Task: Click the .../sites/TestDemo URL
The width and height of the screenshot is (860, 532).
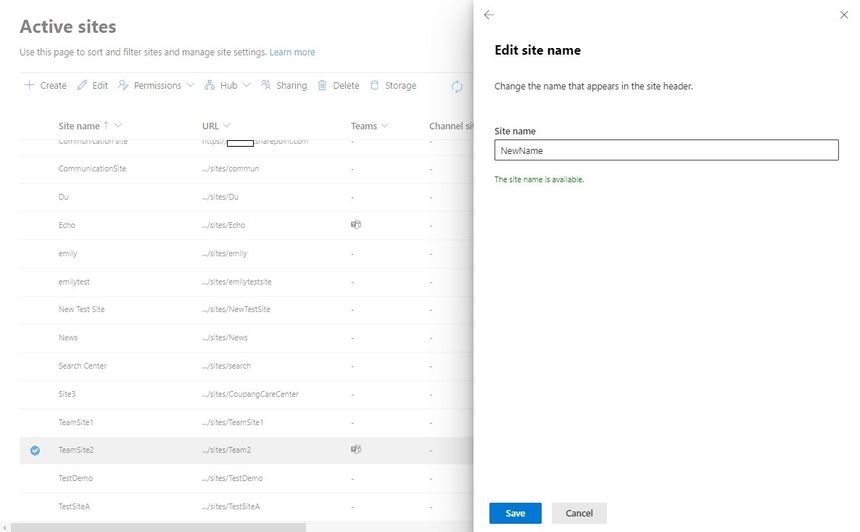Action: (232, 478)
